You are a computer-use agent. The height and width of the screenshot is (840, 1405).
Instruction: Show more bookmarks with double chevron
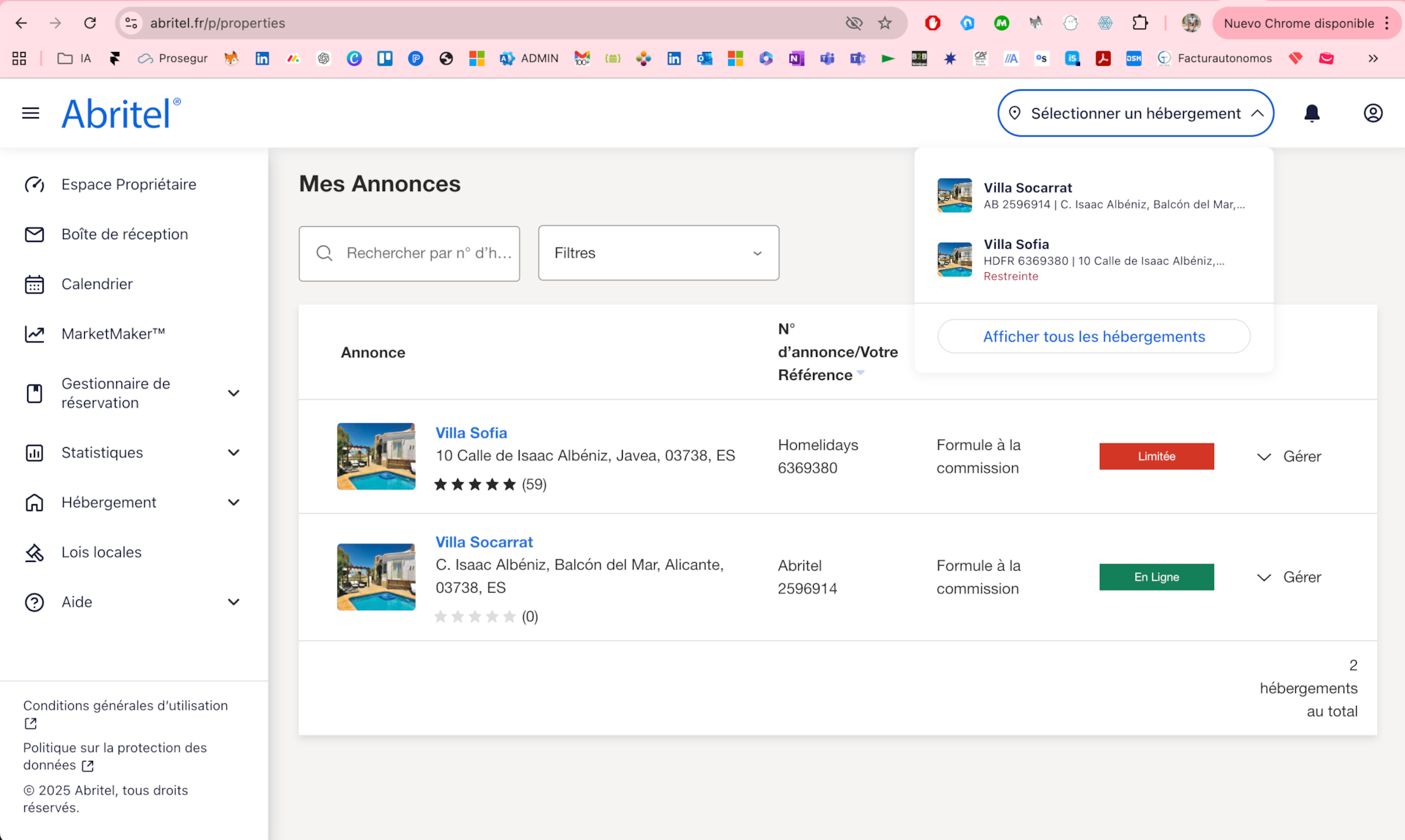coord(1373,59)
